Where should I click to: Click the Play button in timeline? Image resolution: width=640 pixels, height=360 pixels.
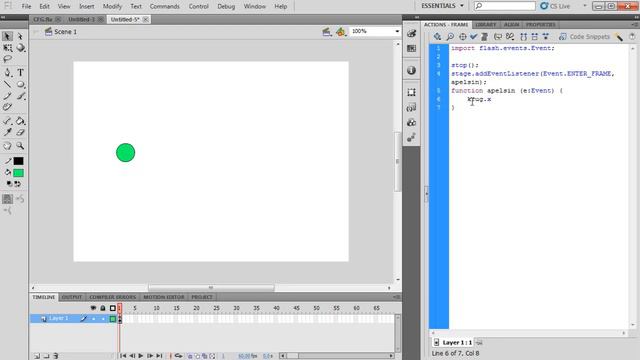click(x=141, y=356)
